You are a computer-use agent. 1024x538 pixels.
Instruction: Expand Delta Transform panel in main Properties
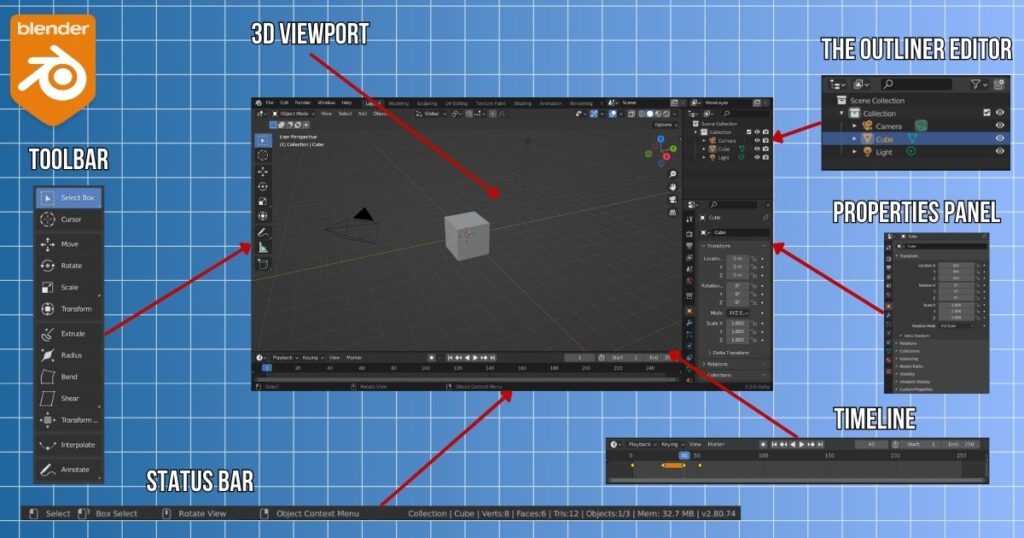[x=733, y=353]
